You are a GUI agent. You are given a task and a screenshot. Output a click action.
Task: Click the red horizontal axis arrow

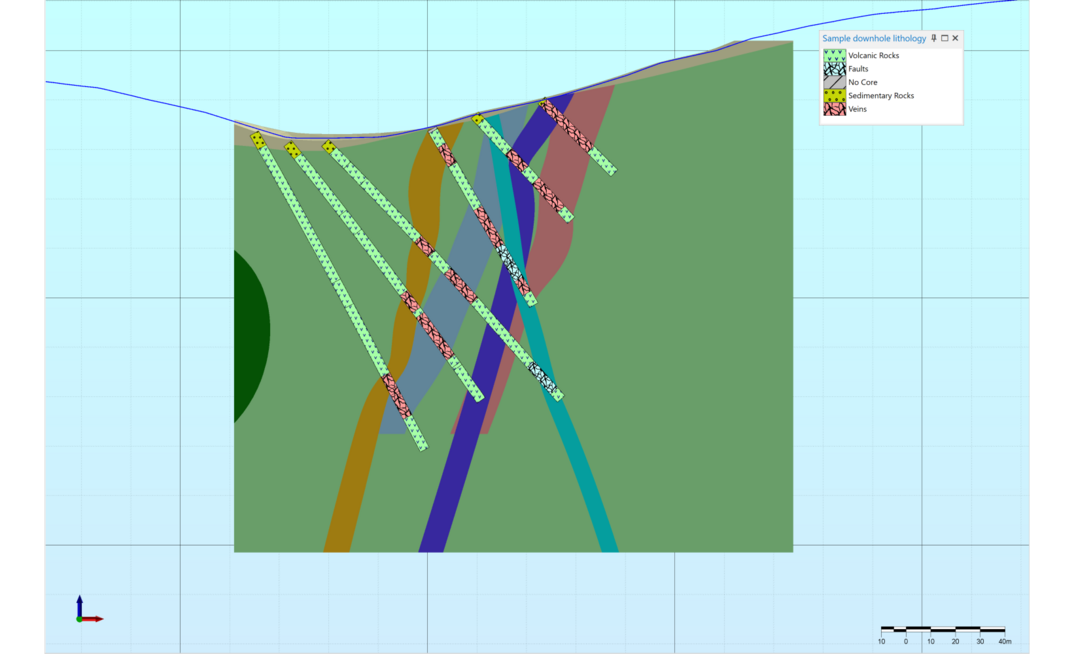95,619
